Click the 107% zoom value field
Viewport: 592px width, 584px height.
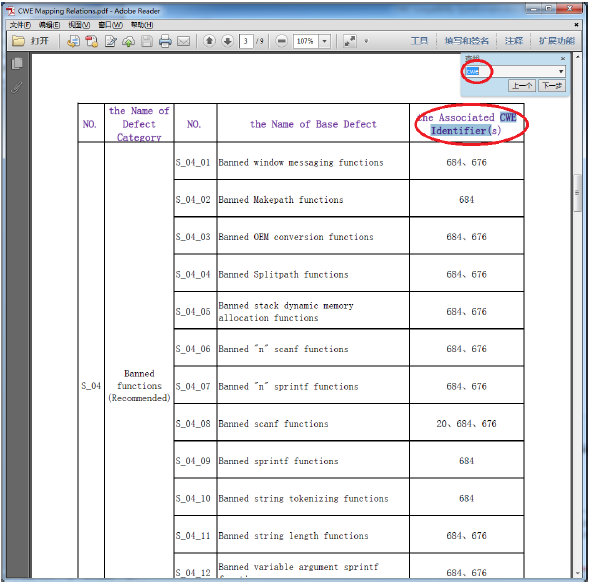point(306,41)
